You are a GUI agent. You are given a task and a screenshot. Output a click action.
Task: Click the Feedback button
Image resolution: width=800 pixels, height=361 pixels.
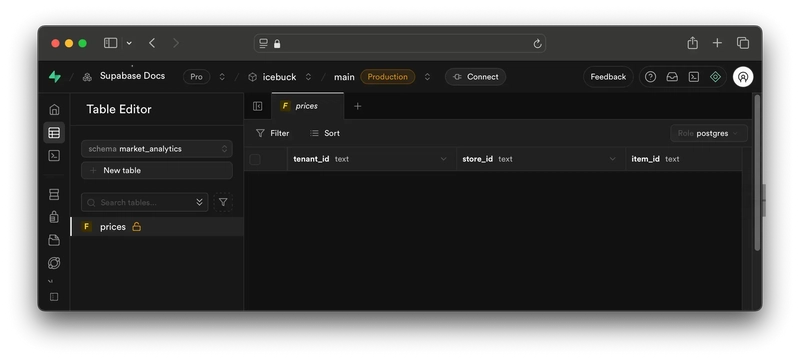pyautogui.click(x=608, y=77)
